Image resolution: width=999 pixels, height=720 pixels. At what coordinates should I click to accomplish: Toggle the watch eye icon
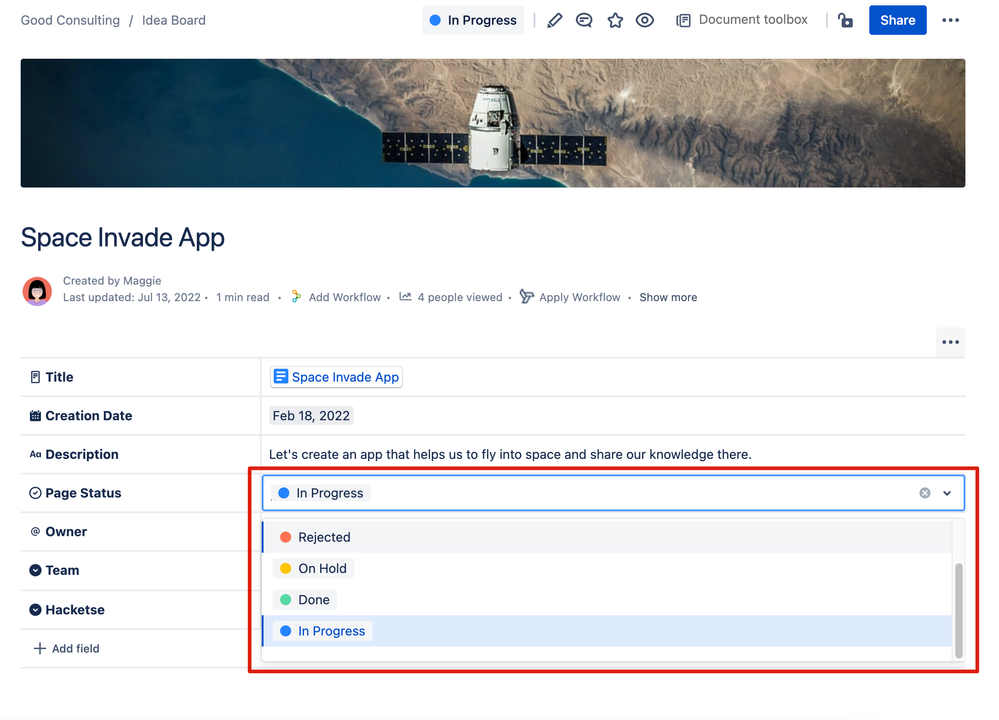(645, 20)
